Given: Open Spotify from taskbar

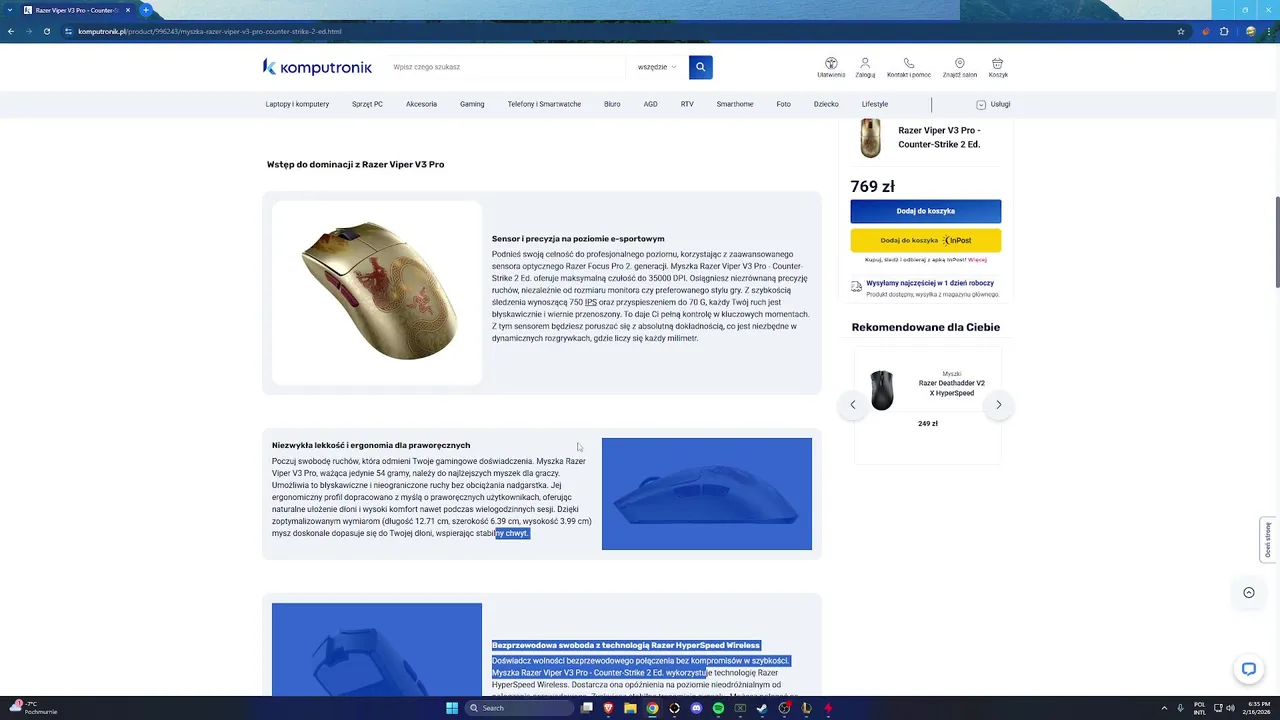Looking at the screenshot, I should pyautogui.click(x=718, y=708).
